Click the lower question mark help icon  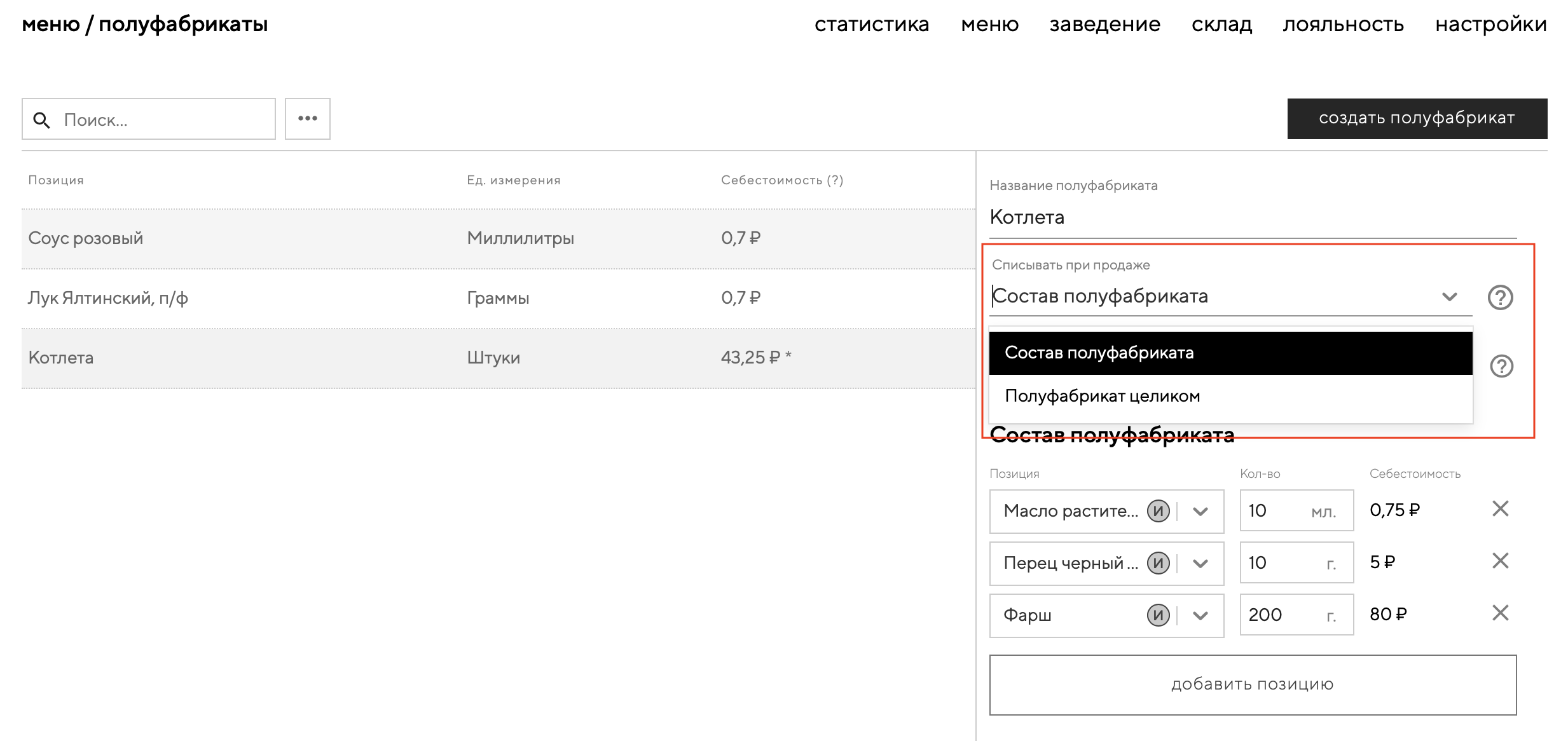point(1501,366)
